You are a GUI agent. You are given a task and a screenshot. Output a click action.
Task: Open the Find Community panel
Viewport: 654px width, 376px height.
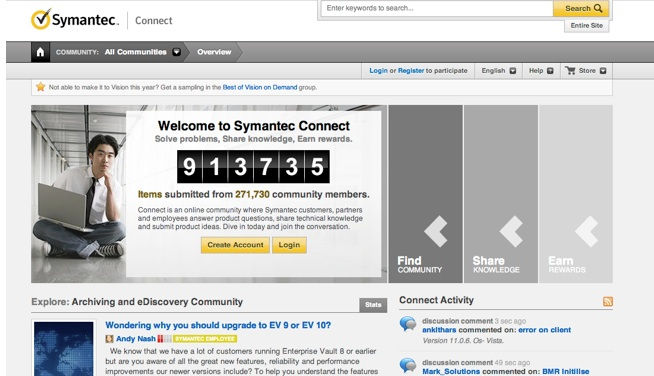(x=425, y=194)
